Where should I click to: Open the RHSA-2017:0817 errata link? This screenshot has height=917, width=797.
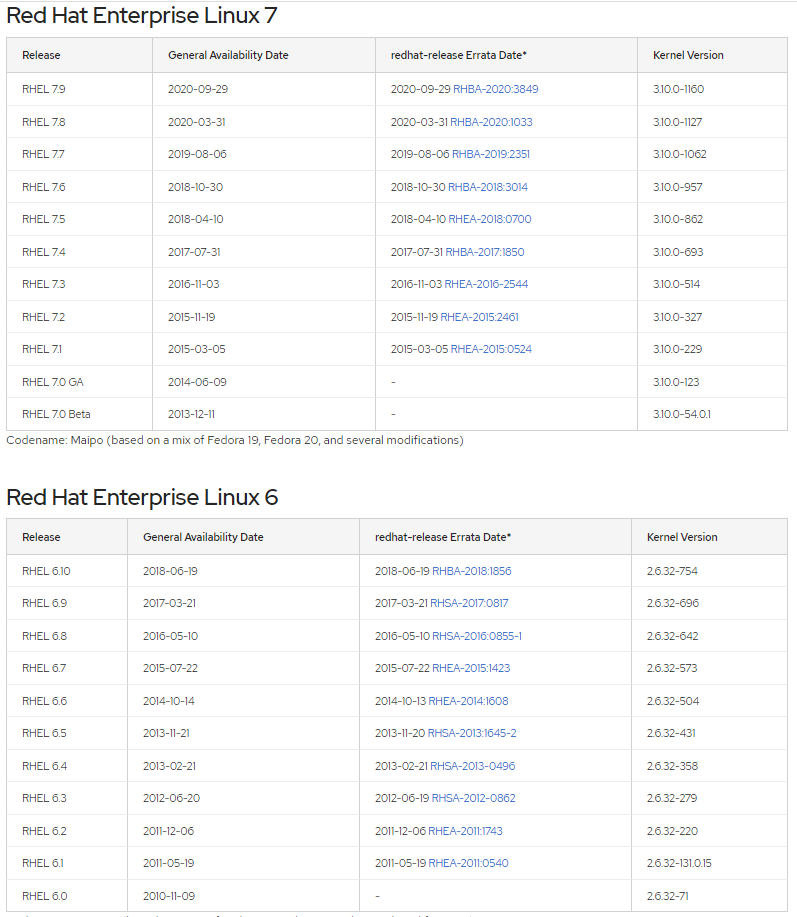pos(469,603)
